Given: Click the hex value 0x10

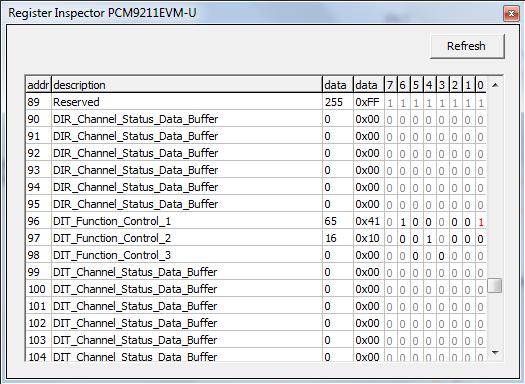Looking at the screenshot, I should coord(368,238).
